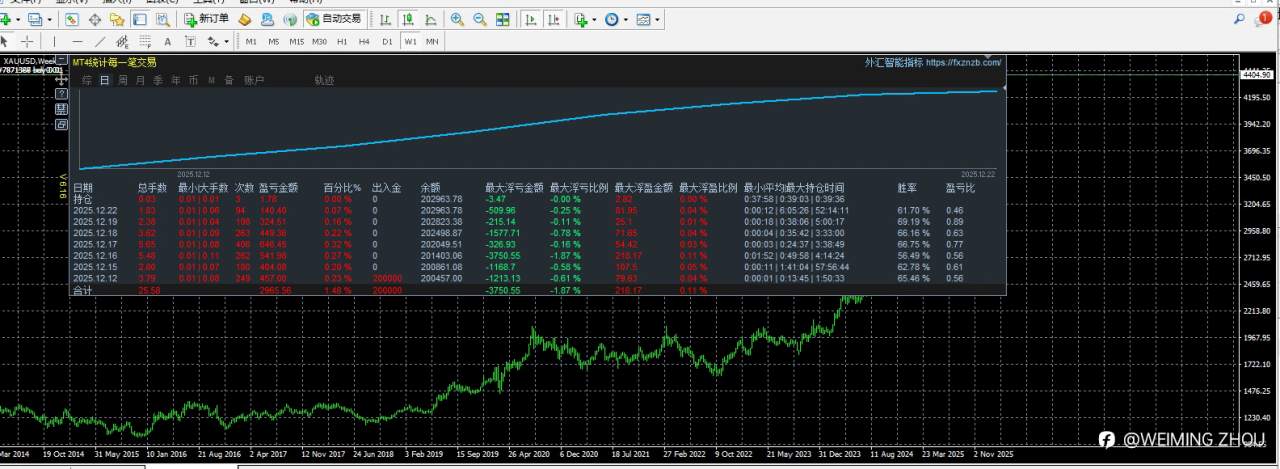Viewport: 1280px width, 469px height.
Task: Open the chat notification bubble icon
Action: click(1264, 19)
